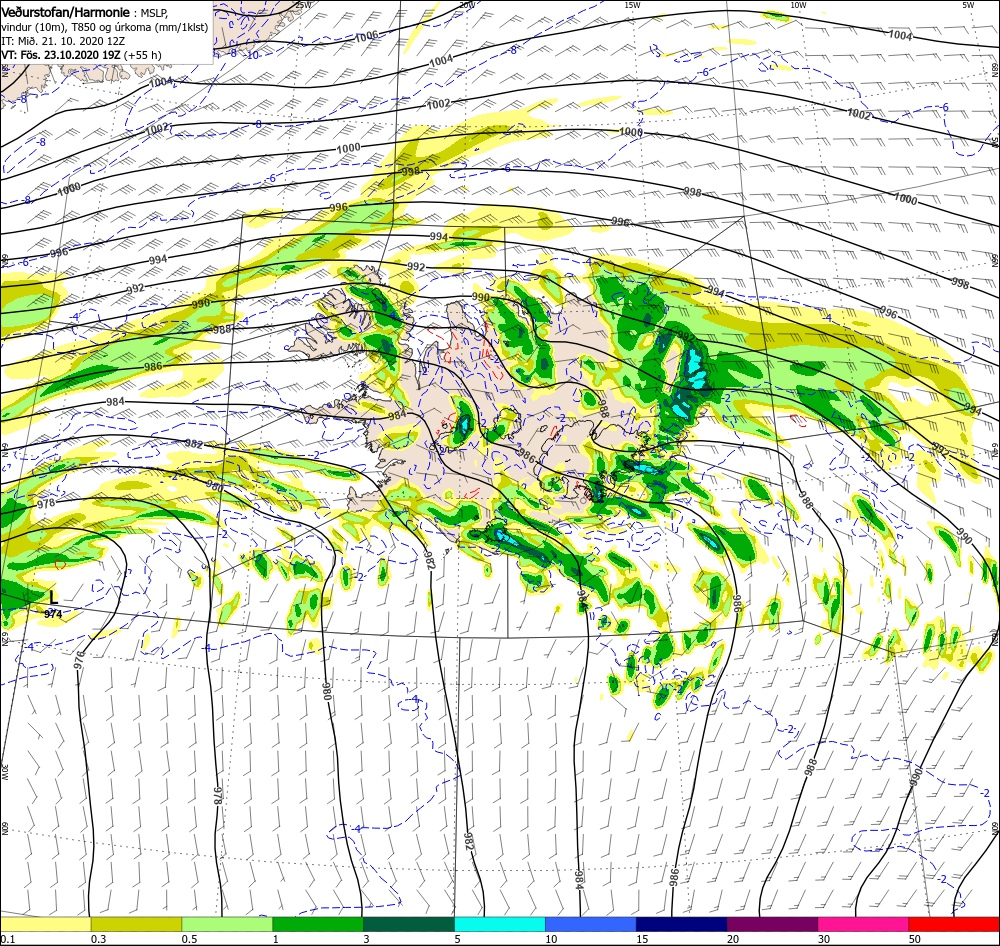
Task: Click the 'IT: Mið. 21. 10. 2020 12Z' text
Action: point(63,41)
